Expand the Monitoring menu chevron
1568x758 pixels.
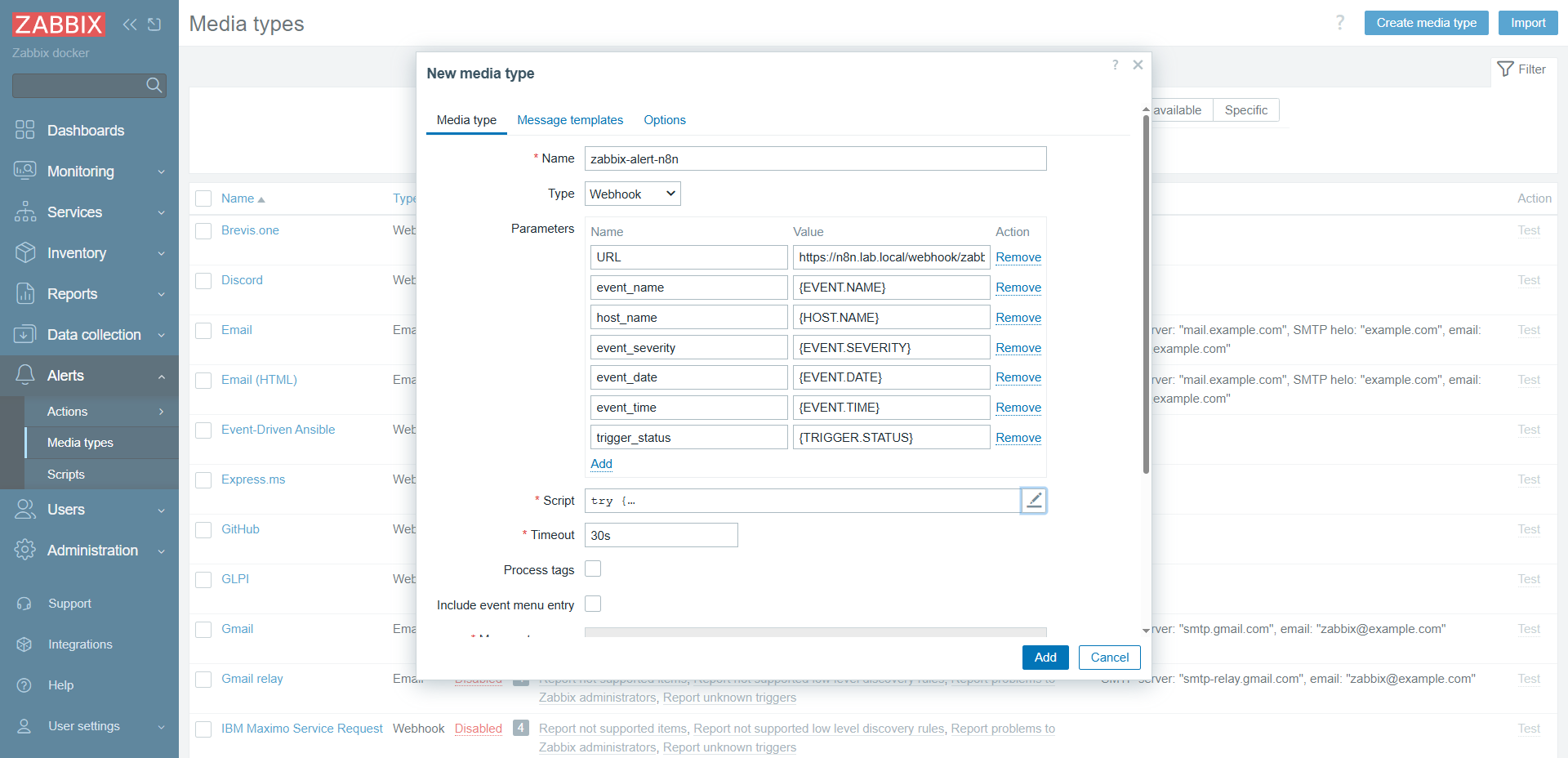162,172
